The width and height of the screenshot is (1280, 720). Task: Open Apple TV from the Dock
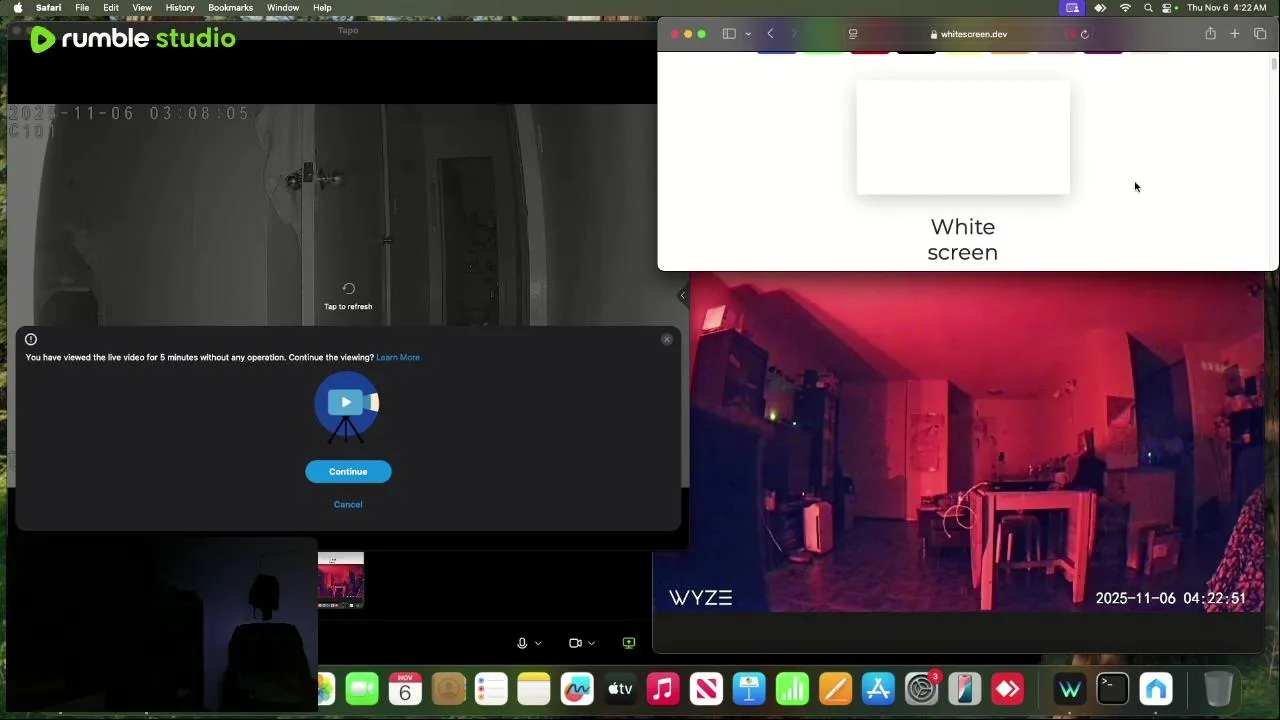click(620, 689)
